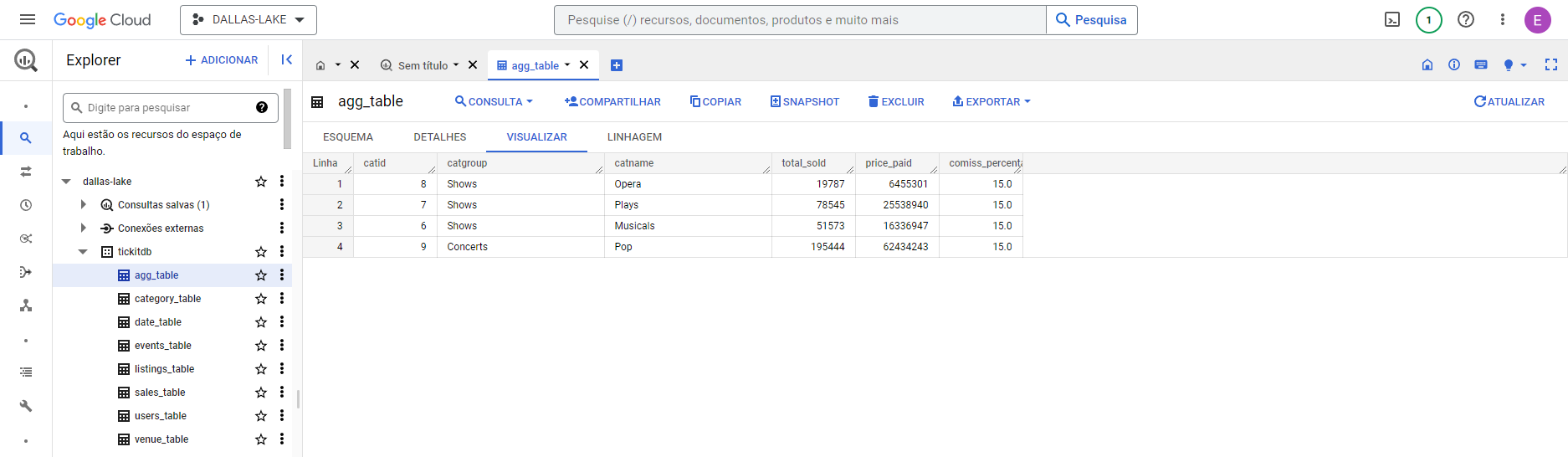Click the keyboard shortcuts icon

[1481, 65]
